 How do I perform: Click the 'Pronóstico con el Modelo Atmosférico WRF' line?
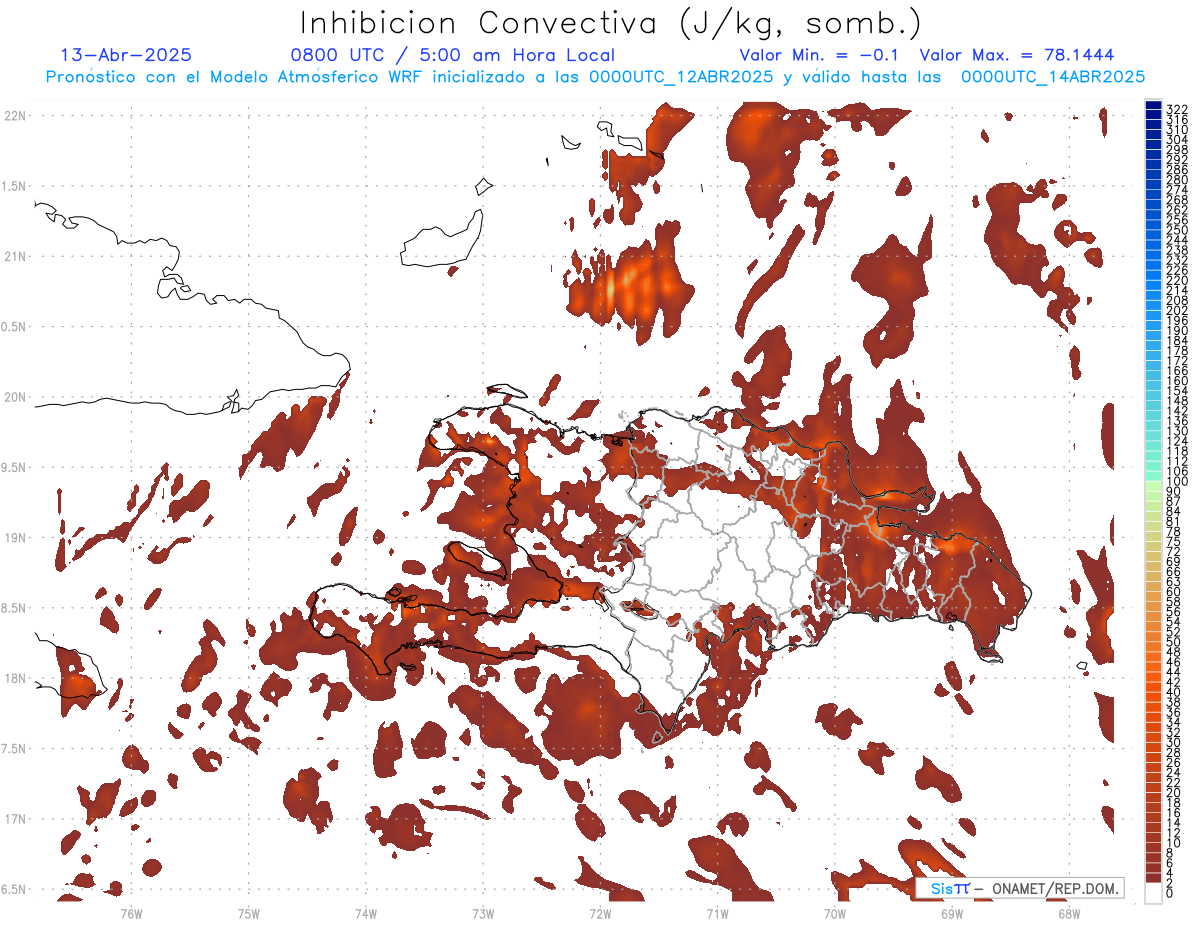[x=595, y=77]
